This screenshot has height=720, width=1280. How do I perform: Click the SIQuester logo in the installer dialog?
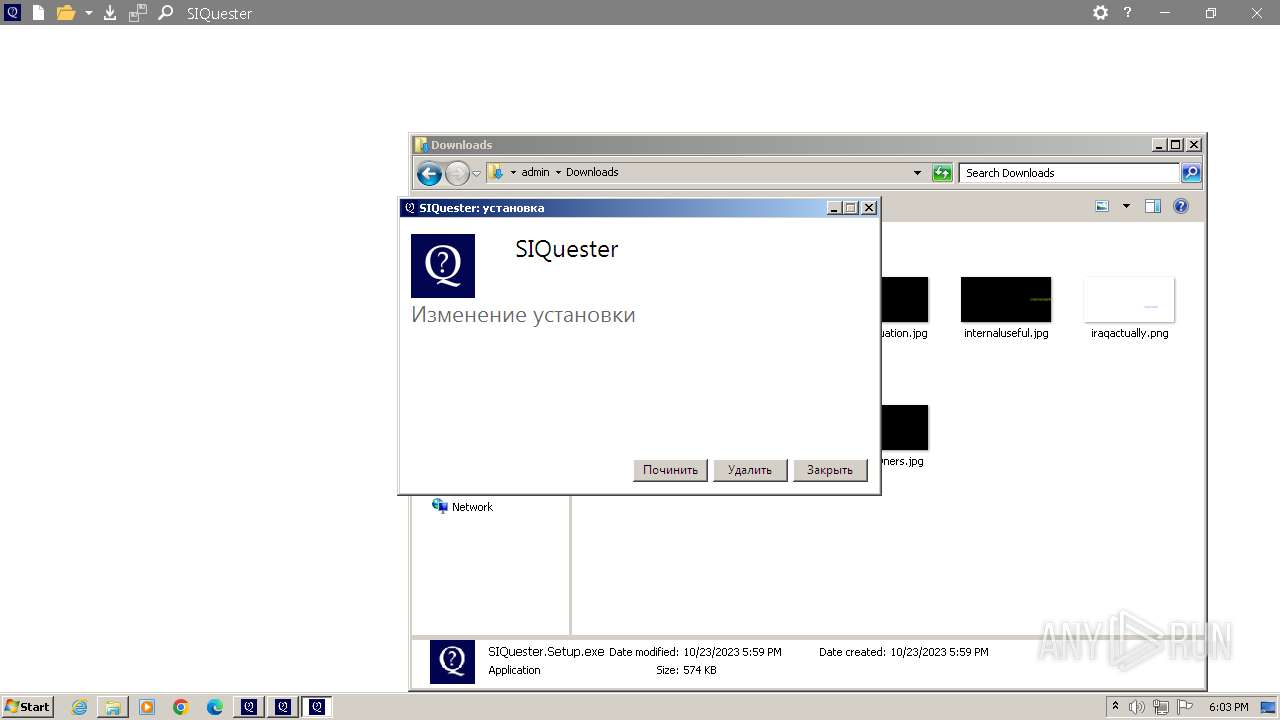[443, 266]
